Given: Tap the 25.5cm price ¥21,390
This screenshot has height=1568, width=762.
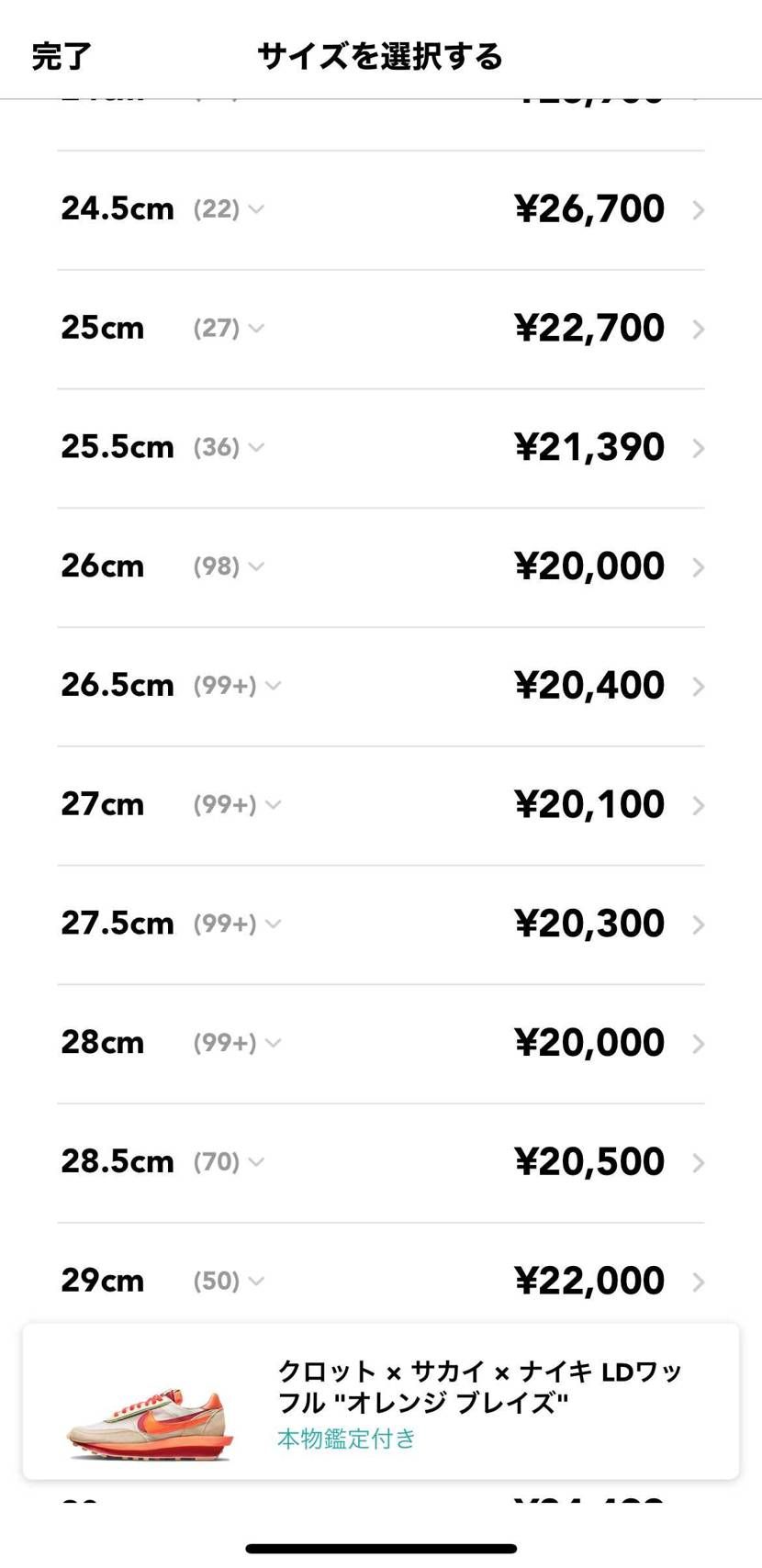Looking at the screenshot, I should (x=588, y=448).
